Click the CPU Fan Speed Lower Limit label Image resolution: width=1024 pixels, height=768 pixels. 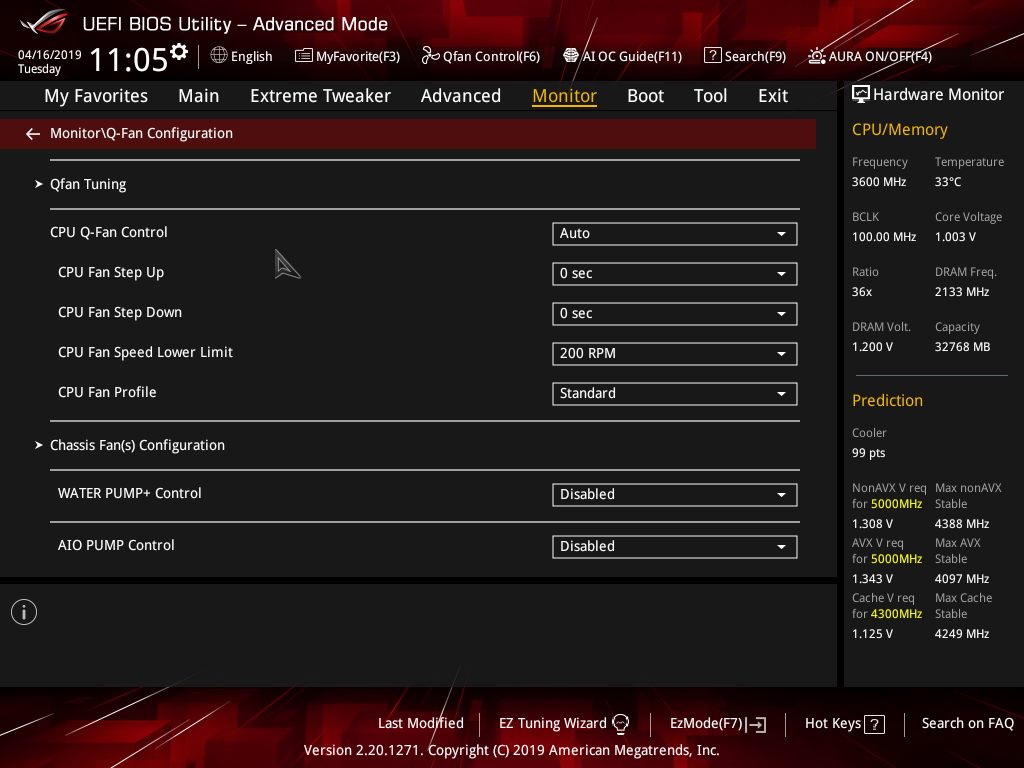145,353
